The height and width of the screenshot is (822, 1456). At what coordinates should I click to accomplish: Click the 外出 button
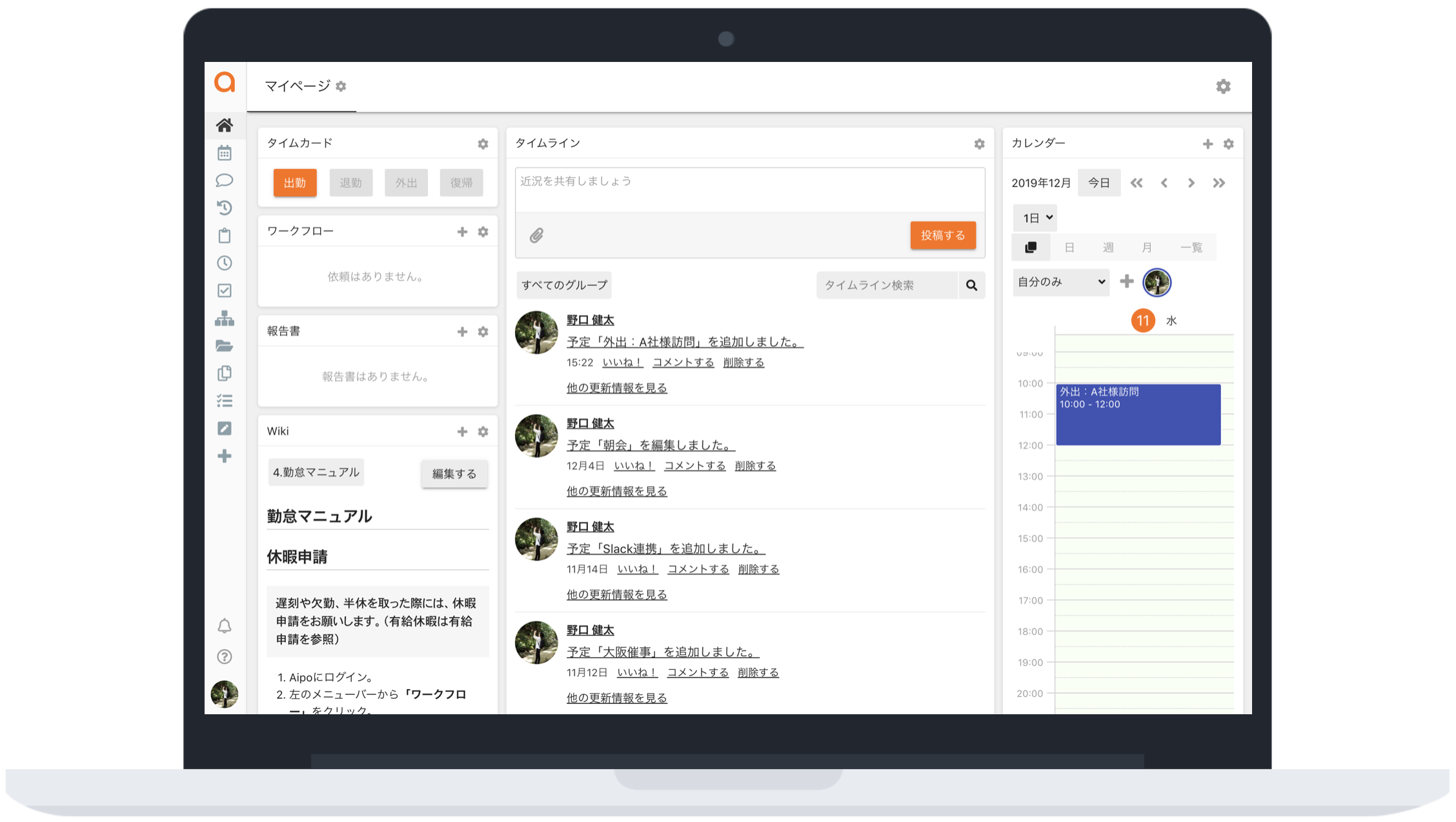pyautogui.click(x=406, y=183)
